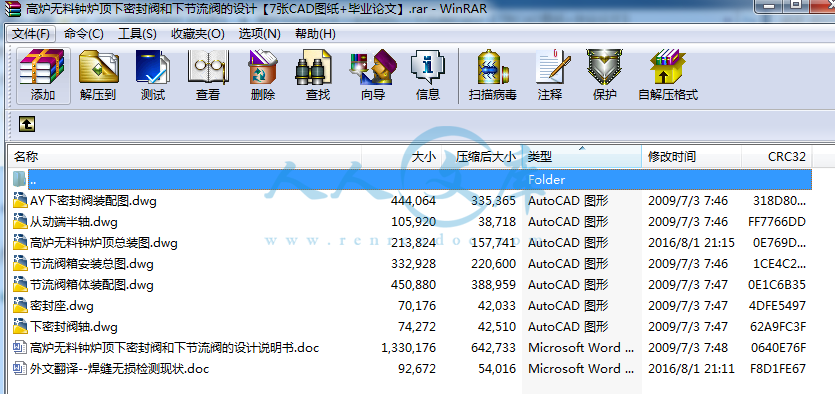835x394 pixels.
Task: Click packed size value 642,733
Action: [x=493, y=348]
